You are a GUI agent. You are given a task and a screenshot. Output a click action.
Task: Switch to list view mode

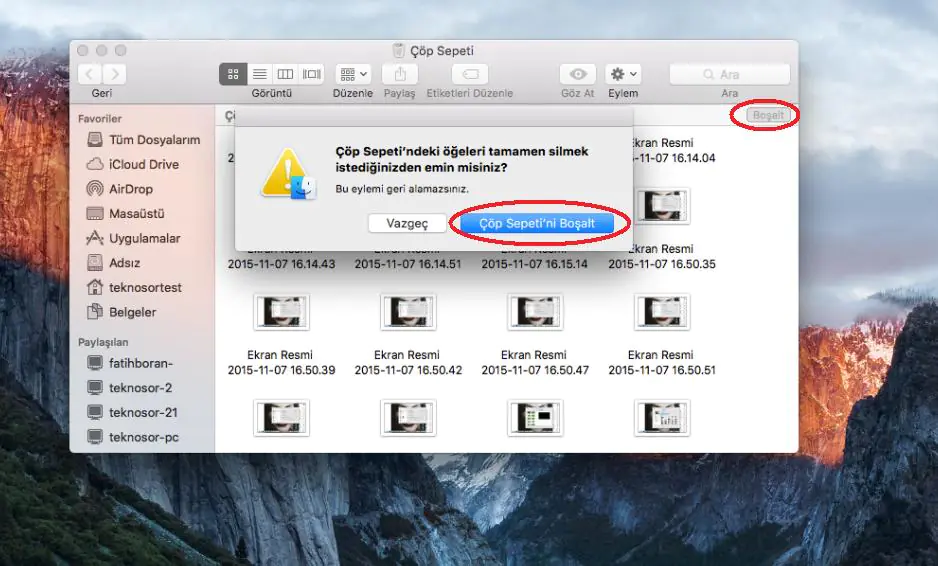pos(259,74)
